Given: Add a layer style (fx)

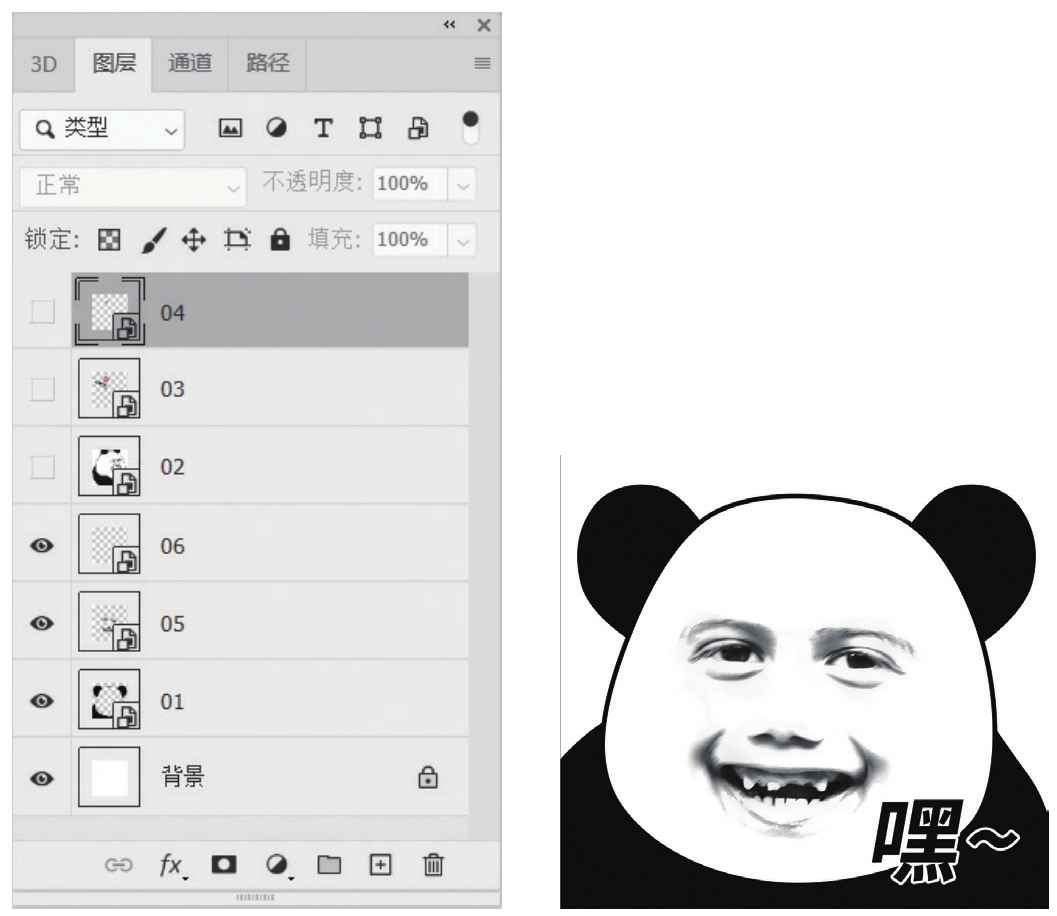Looking at the screenshot, I should [173, 865].
